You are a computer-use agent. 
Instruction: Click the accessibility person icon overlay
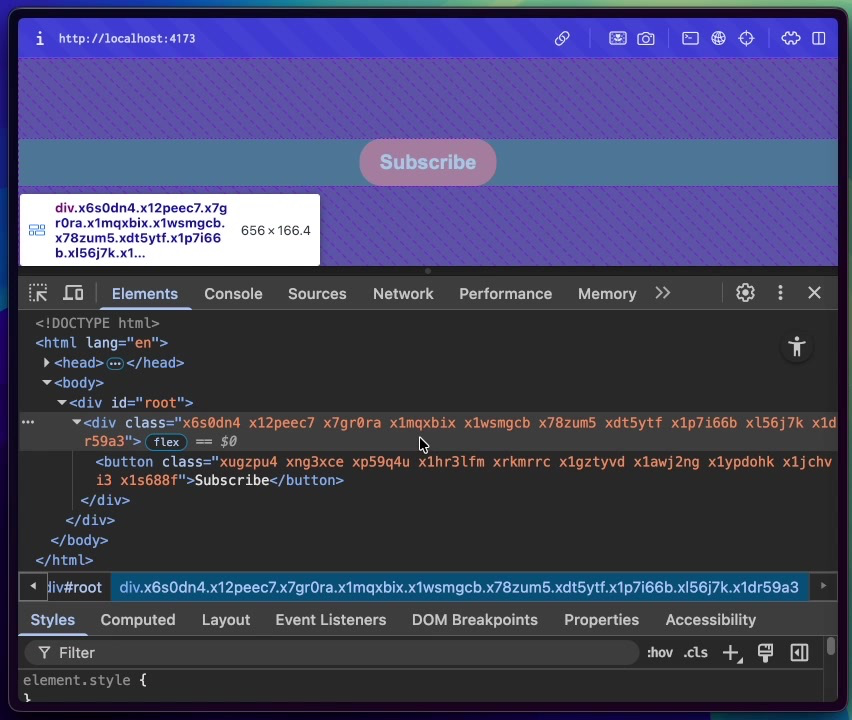(x=797, y=347)
